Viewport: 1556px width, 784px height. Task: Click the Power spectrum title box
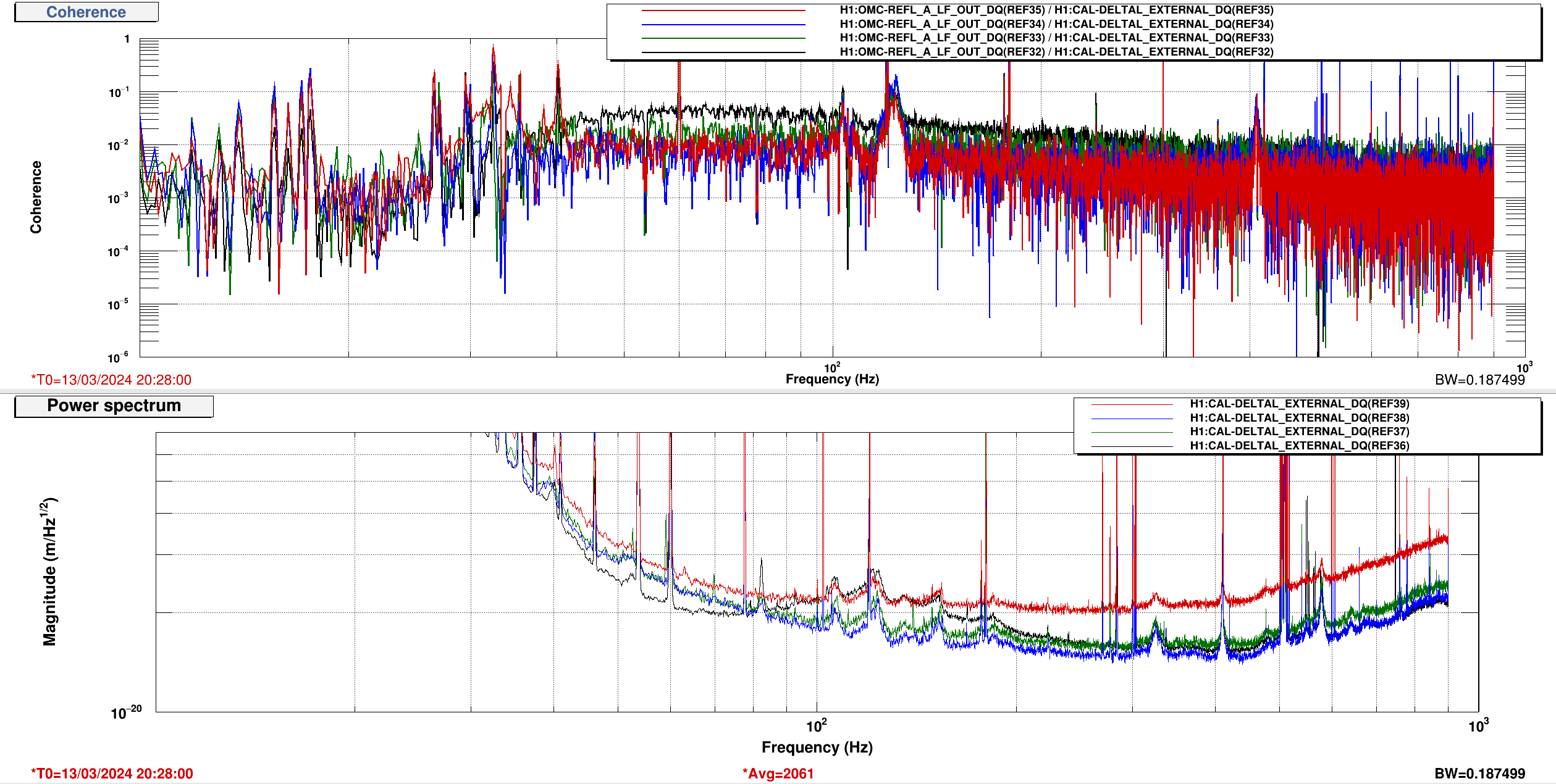coord(114,406)
